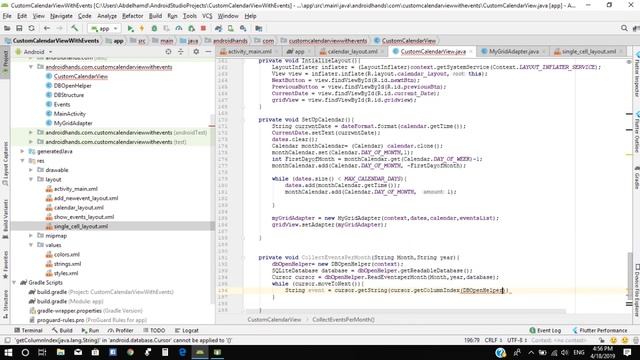Open add_newevent_layout.xml file
Screen dimensions: 640x360
[86, 198]
